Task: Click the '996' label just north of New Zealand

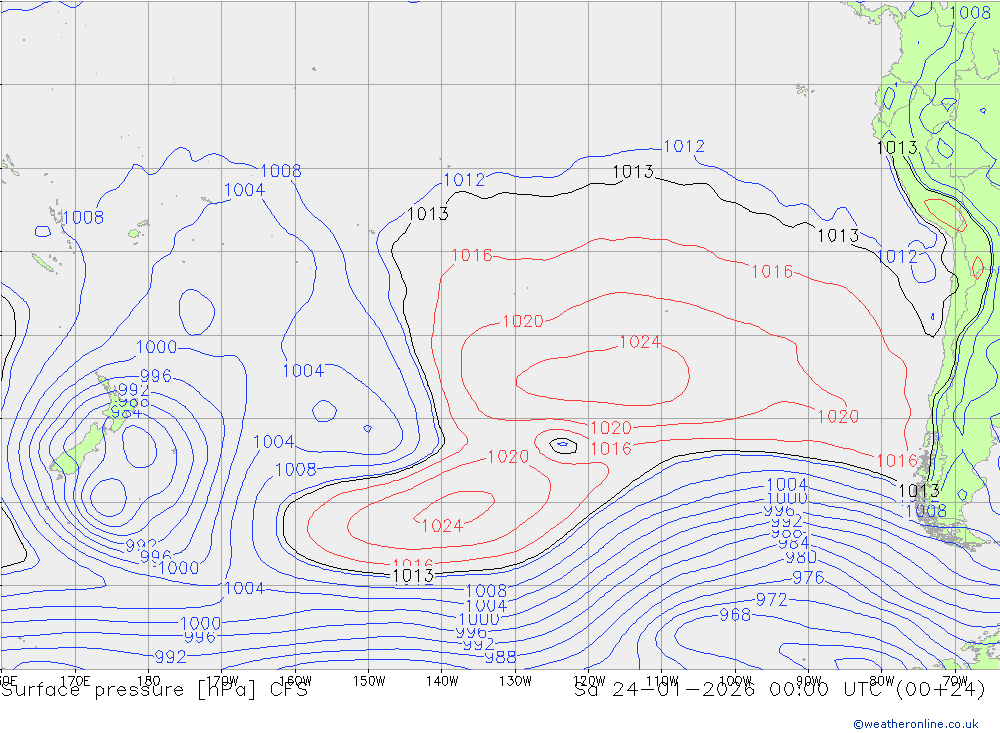Action: (156, 376)
